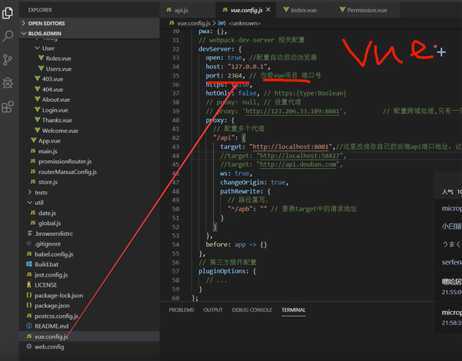Image resolution: width=462 pixels, height=361 pixels.
Task: Click the devServer line in code
Action: pyautogui.click(x=220, y=49)
